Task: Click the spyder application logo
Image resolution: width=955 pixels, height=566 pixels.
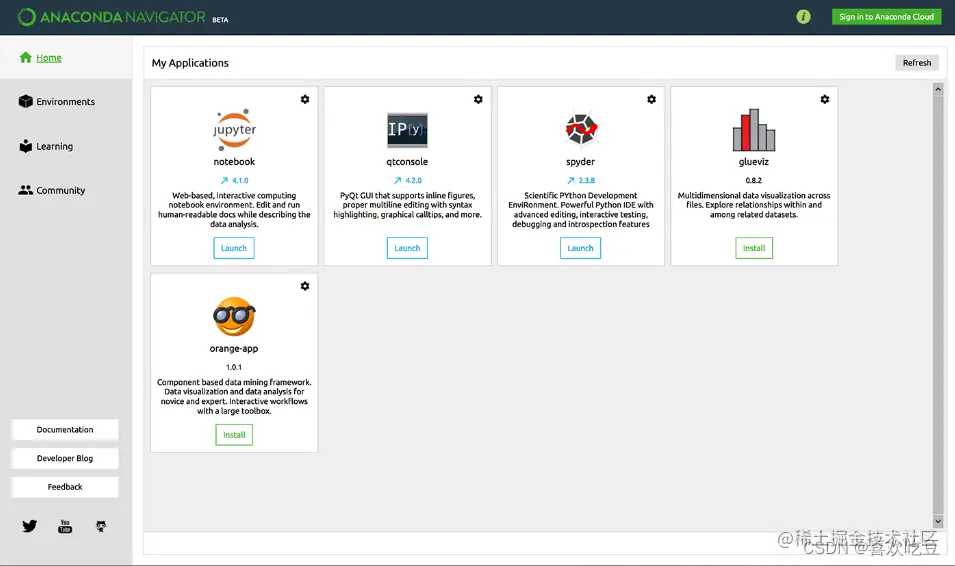Action: click(x=580, y=129)
